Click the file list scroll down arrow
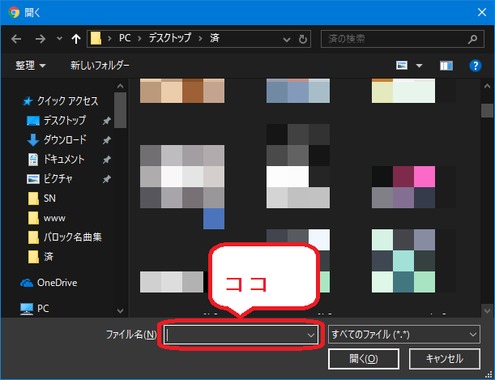 click(487, 311)
